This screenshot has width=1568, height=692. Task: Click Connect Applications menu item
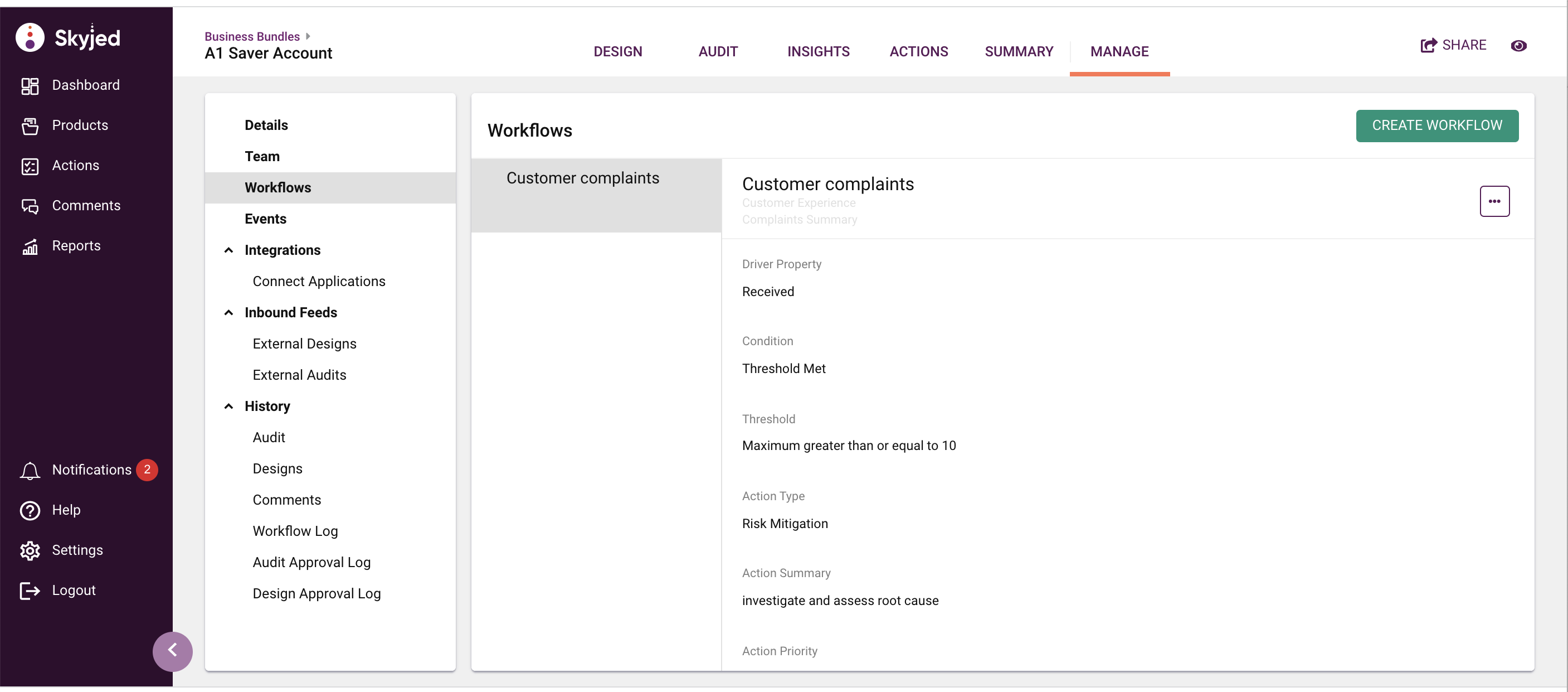pyautogui.click(x=319, y=280)
